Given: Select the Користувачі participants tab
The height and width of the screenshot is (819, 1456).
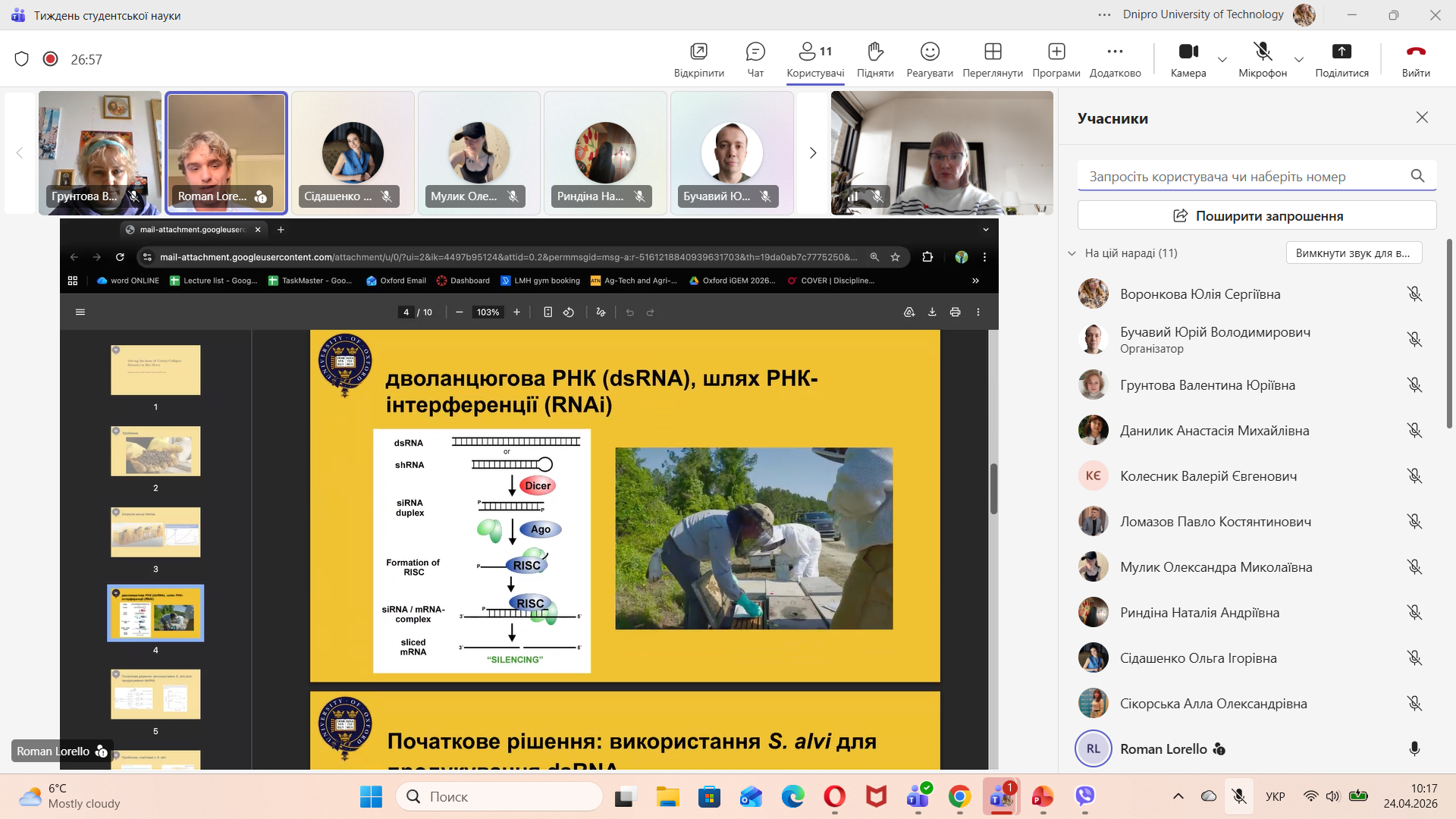Looking at the screenshot, I should (815, 59).
